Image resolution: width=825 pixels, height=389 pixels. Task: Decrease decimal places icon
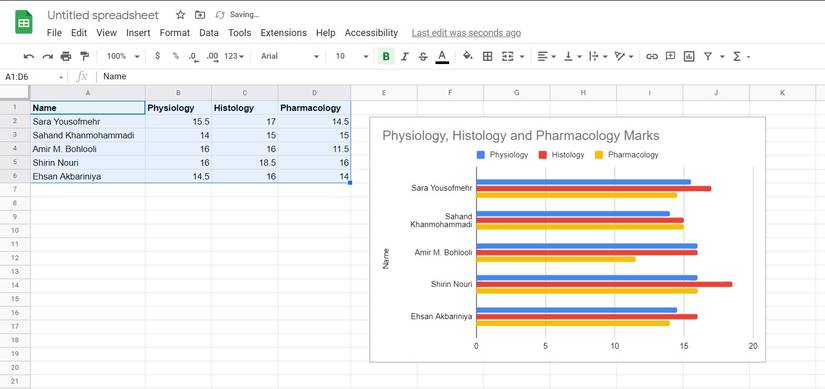pos(194,56)
